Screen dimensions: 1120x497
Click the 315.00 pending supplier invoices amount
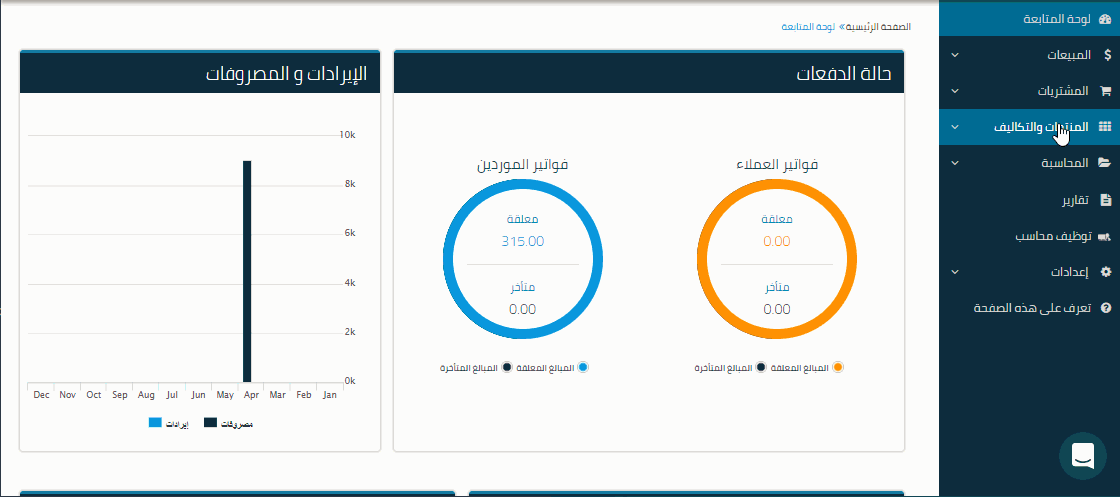(x=523, y=241)
